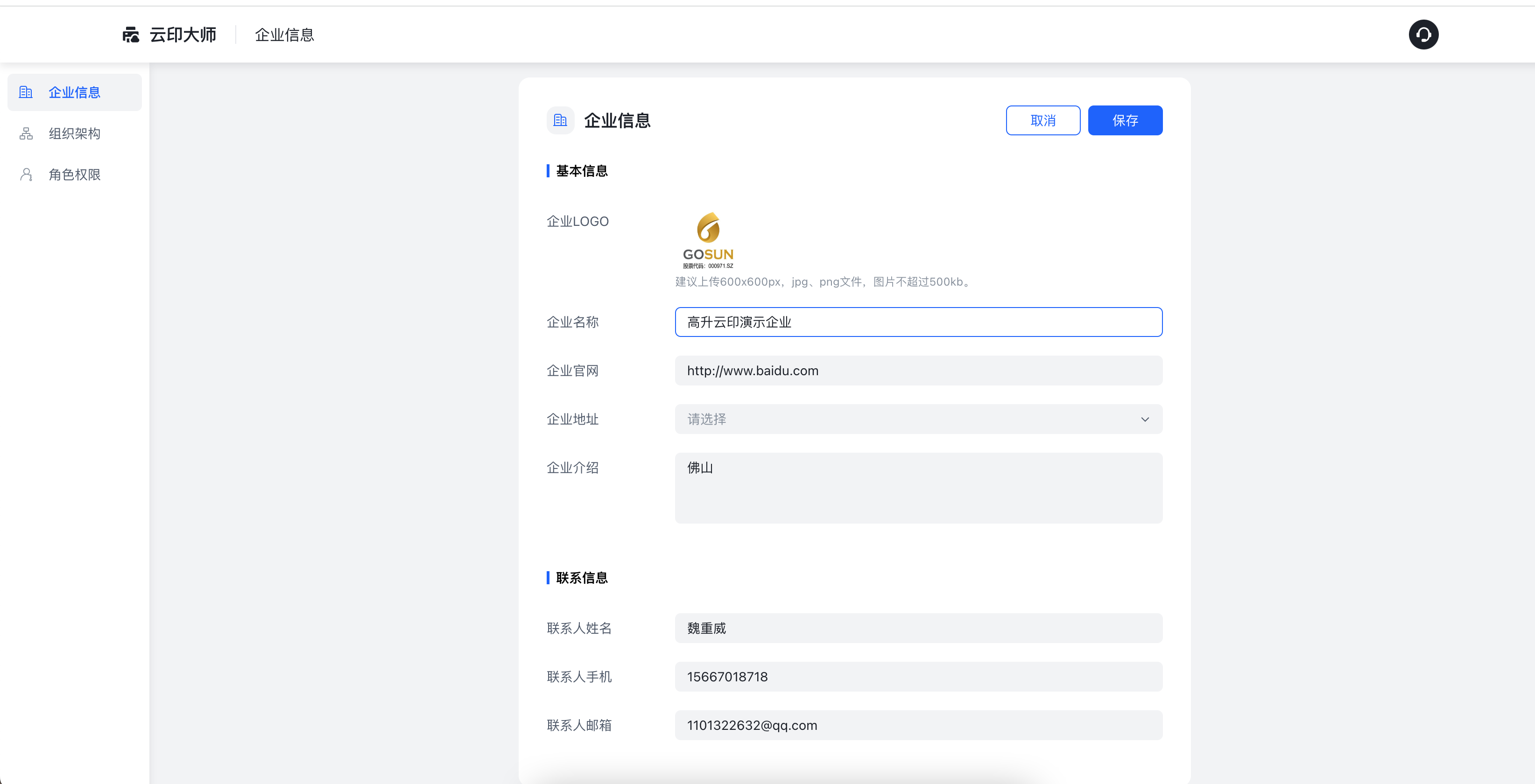The width and height of the screenshot is (1535, 784).
Task: Focus the 企业官网 URL field
Action: (x=918, y=371)
